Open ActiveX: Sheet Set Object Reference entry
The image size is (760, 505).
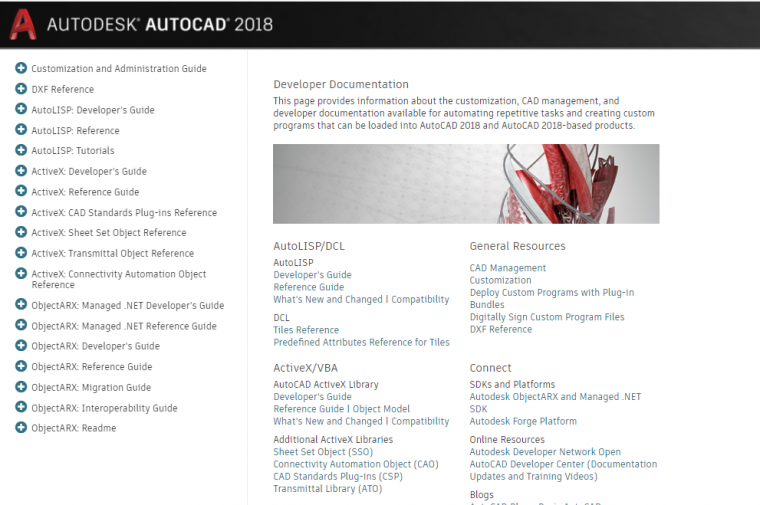[x=108, y=233]
